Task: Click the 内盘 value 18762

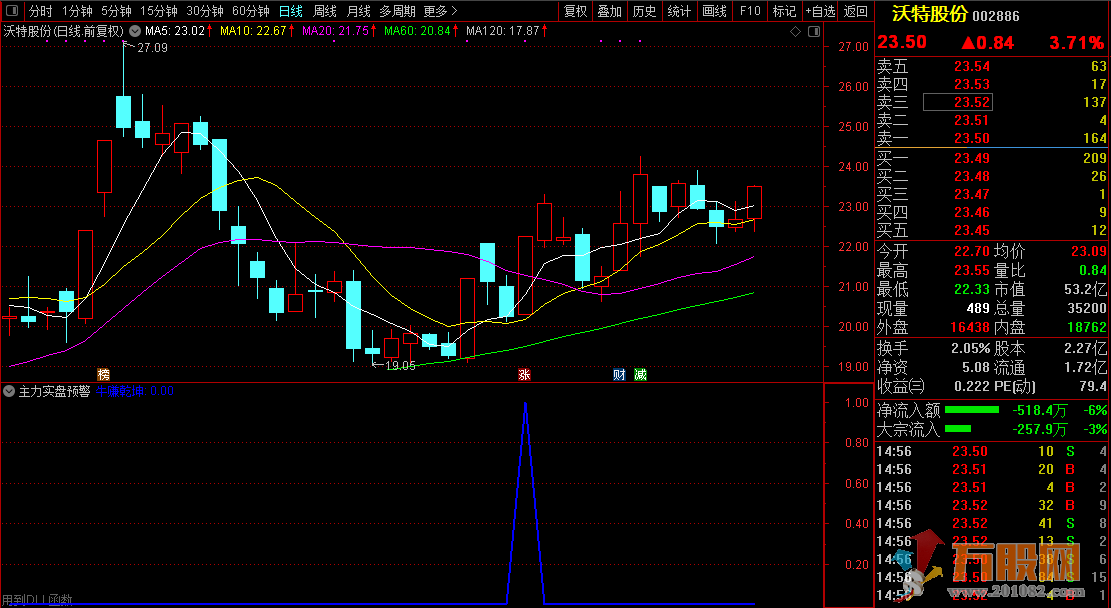Action: (x=1086, y=327)
